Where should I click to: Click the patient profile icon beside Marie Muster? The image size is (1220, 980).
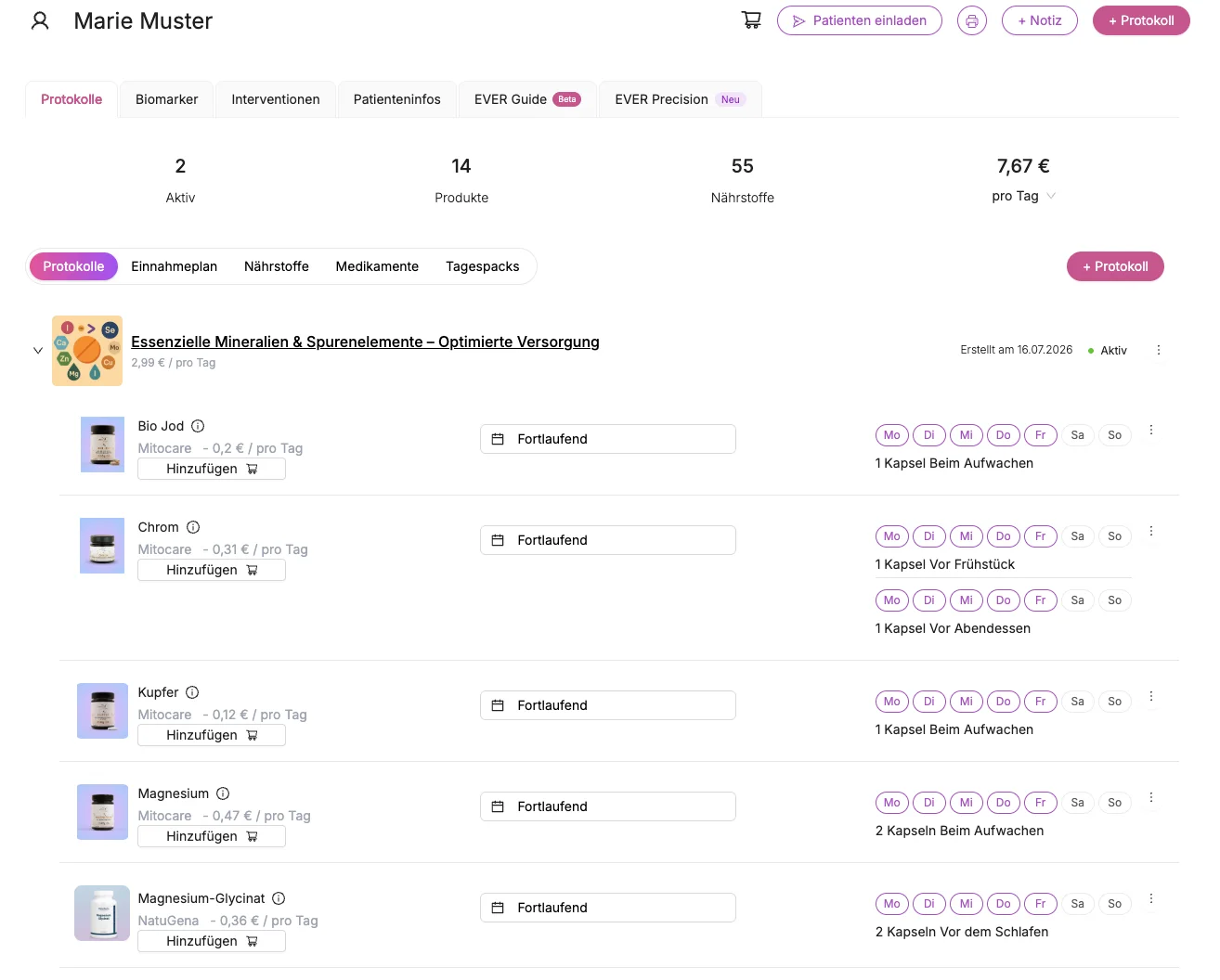(40, 20)
